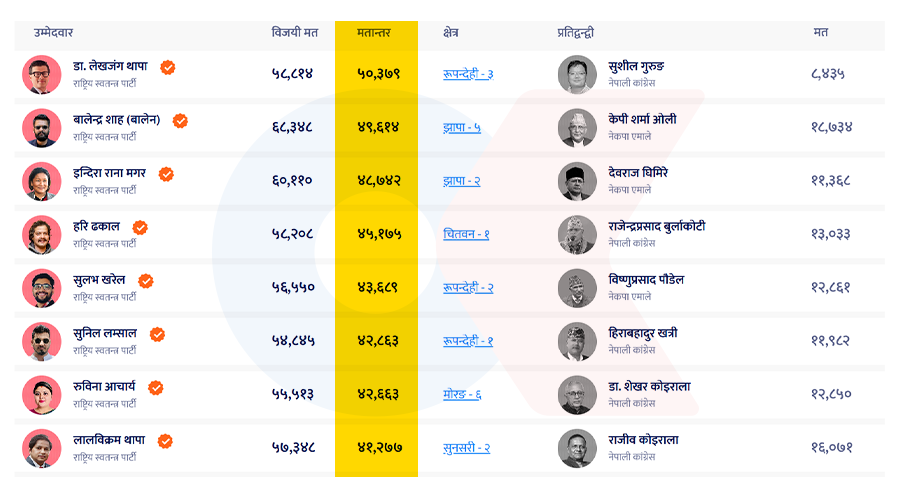
Task: Click केपी शर्मा ओली's photo
Action: click(x=577, y=127)
